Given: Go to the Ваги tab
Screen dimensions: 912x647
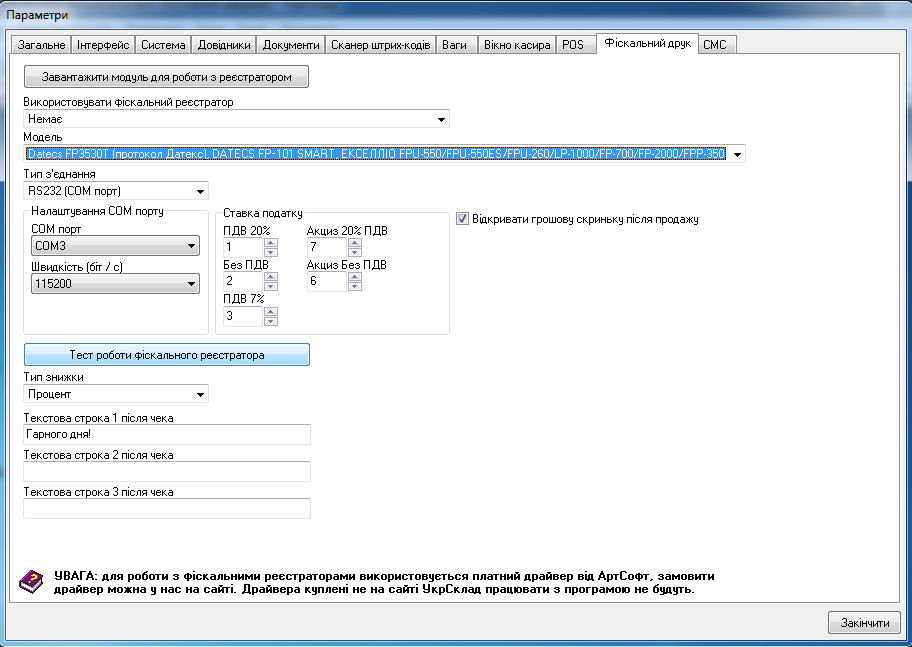Looking at the screenshot, I should (454, 45).
